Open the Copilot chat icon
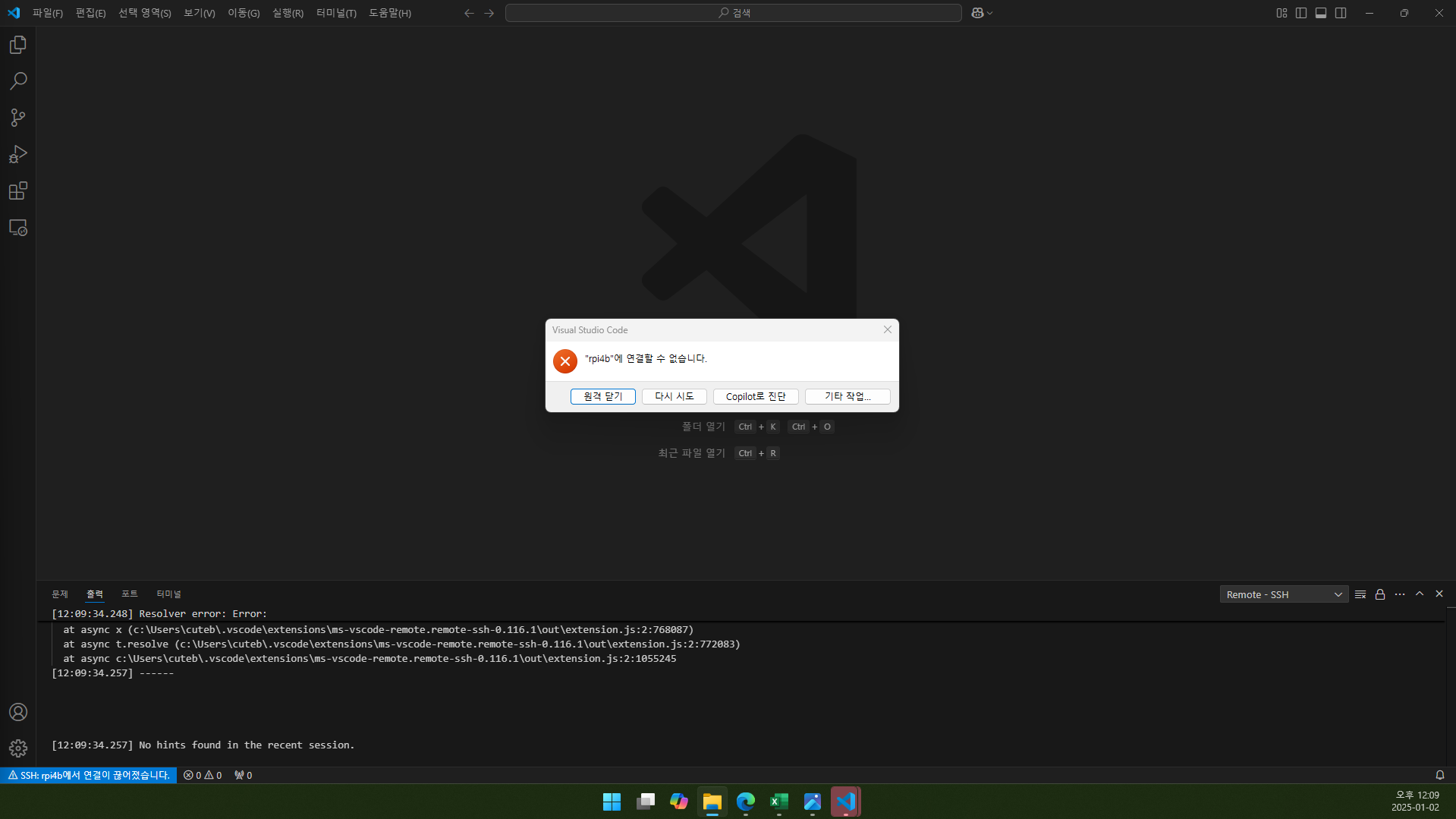Viewport: 1456px width, 819px height. [977, 13]
